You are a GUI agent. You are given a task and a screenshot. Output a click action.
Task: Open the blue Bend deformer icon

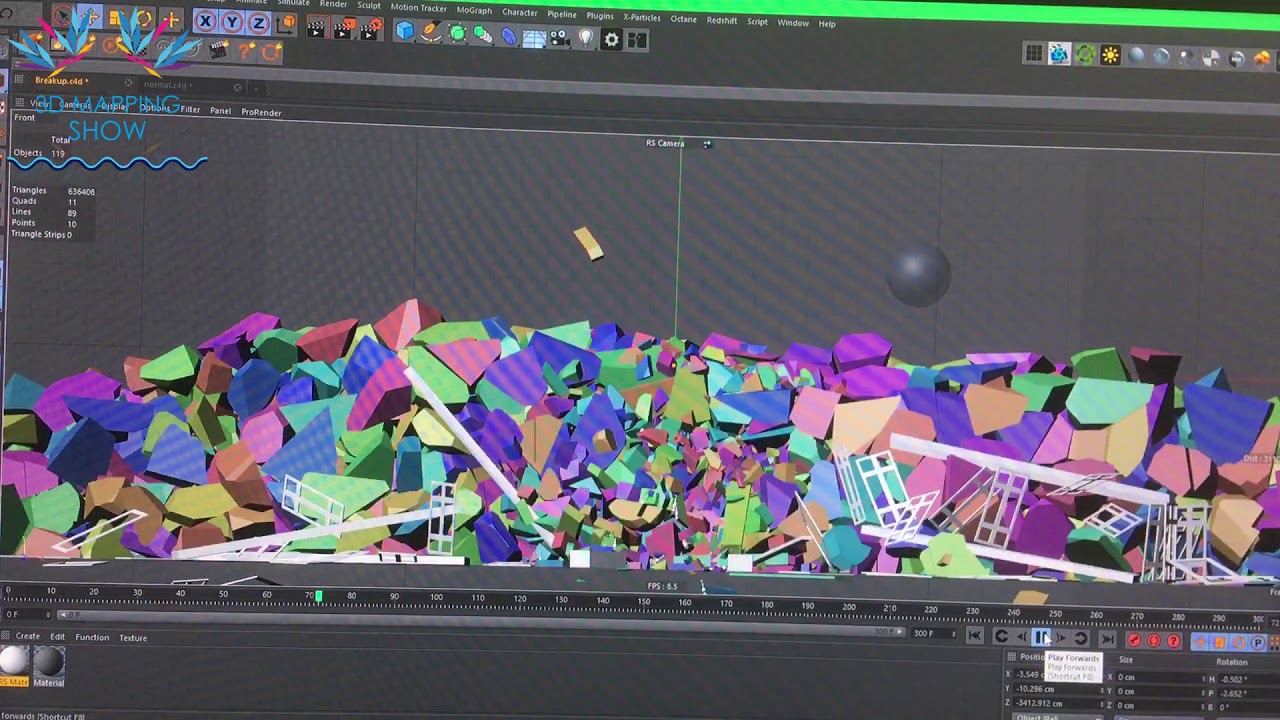[509, 36]
